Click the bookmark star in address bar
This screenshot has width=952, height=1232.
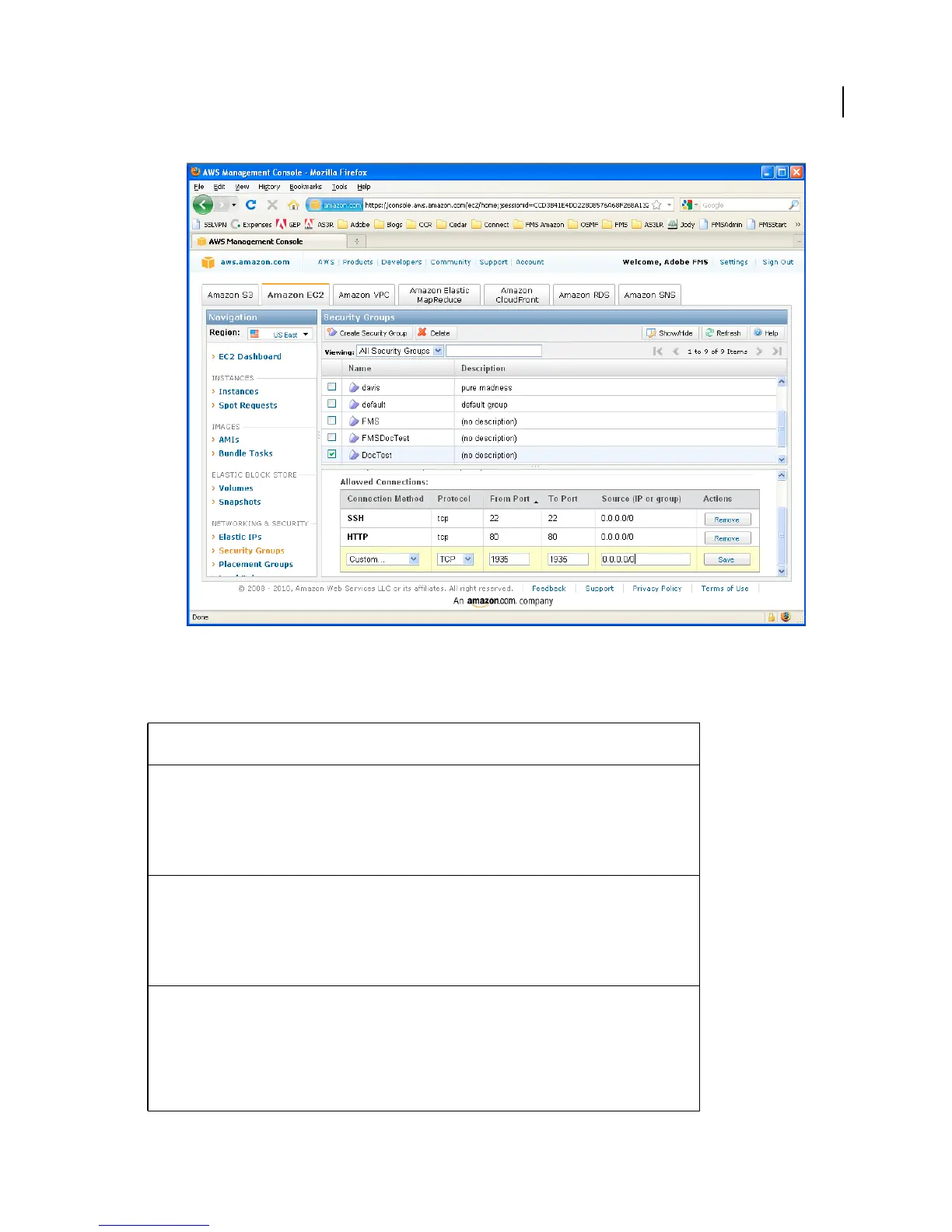point(657,205)
